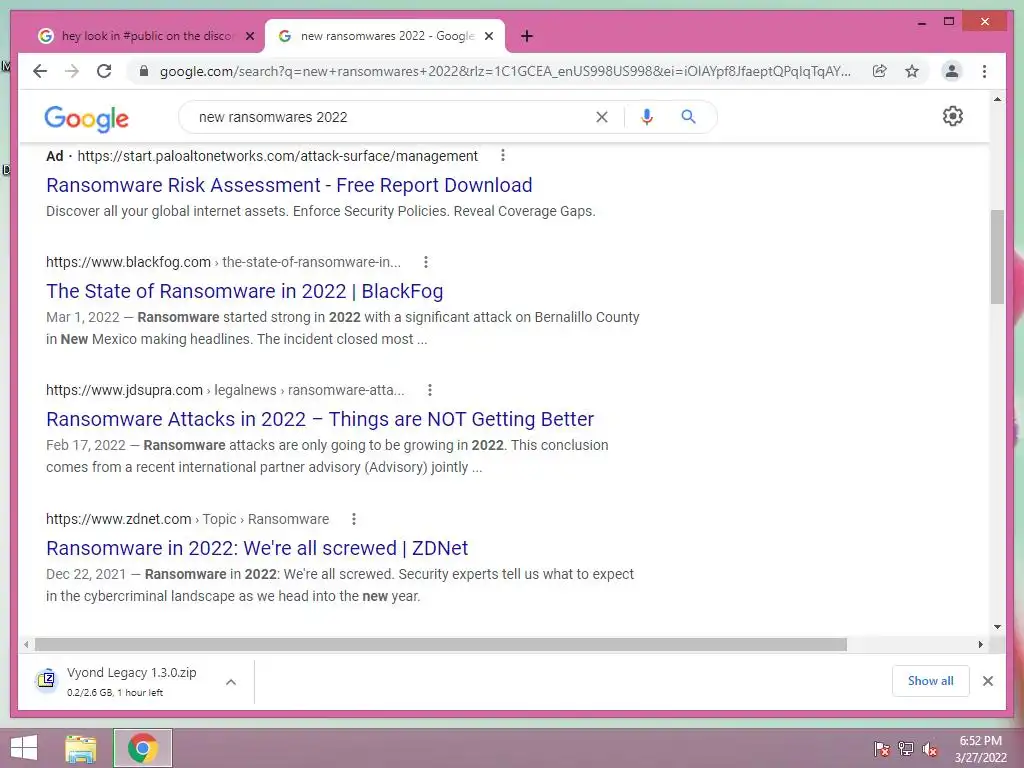Click the address bar URL
The height and width of the screenshot is (768, 1024).
[x=505, y=71]
